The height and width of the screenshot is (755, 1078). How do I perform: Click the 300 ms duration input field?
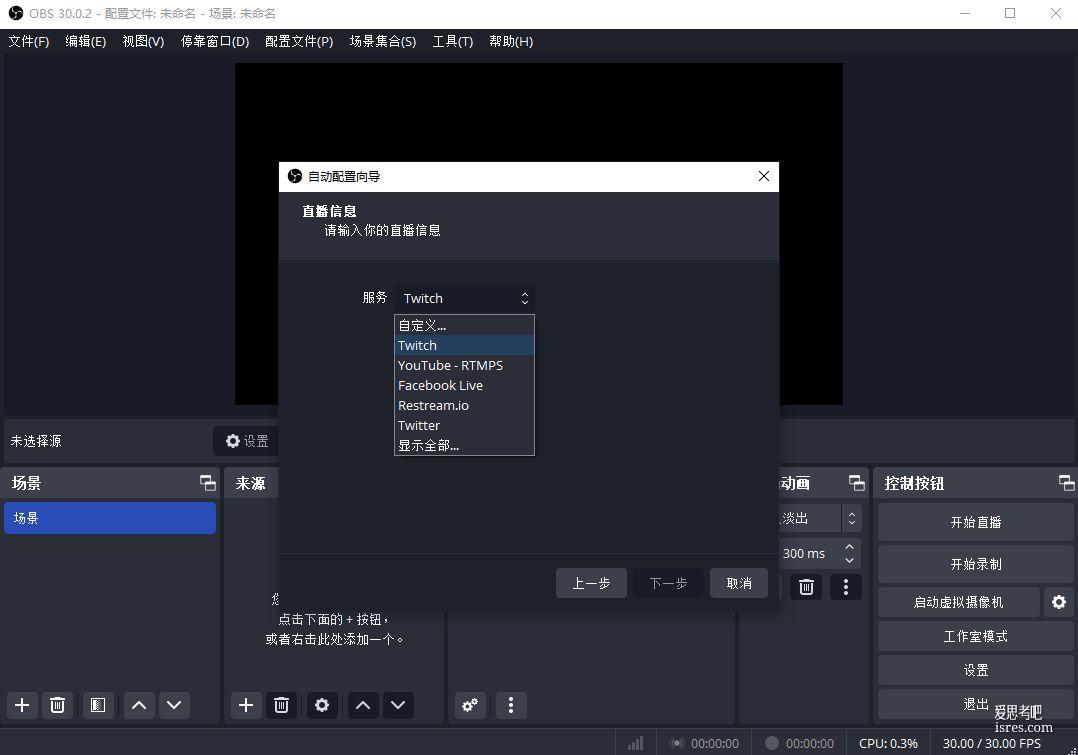point(810,554)
